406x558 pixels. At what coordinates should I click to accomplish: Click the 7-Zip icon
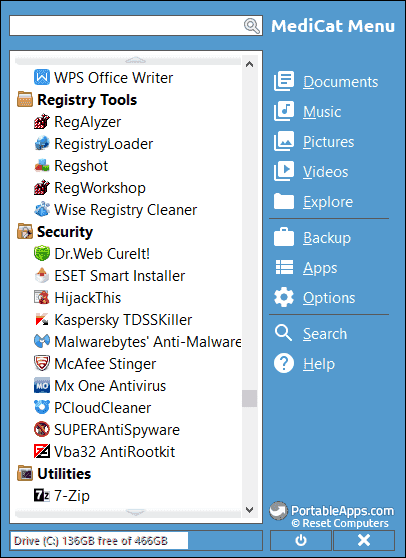(42, 495)
